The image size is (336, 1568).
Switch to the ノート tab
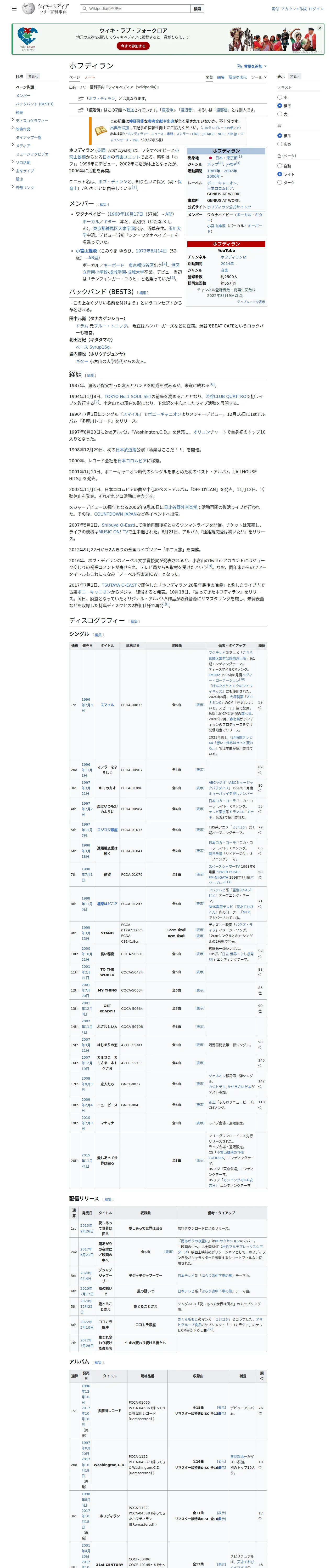pos(90,77)
